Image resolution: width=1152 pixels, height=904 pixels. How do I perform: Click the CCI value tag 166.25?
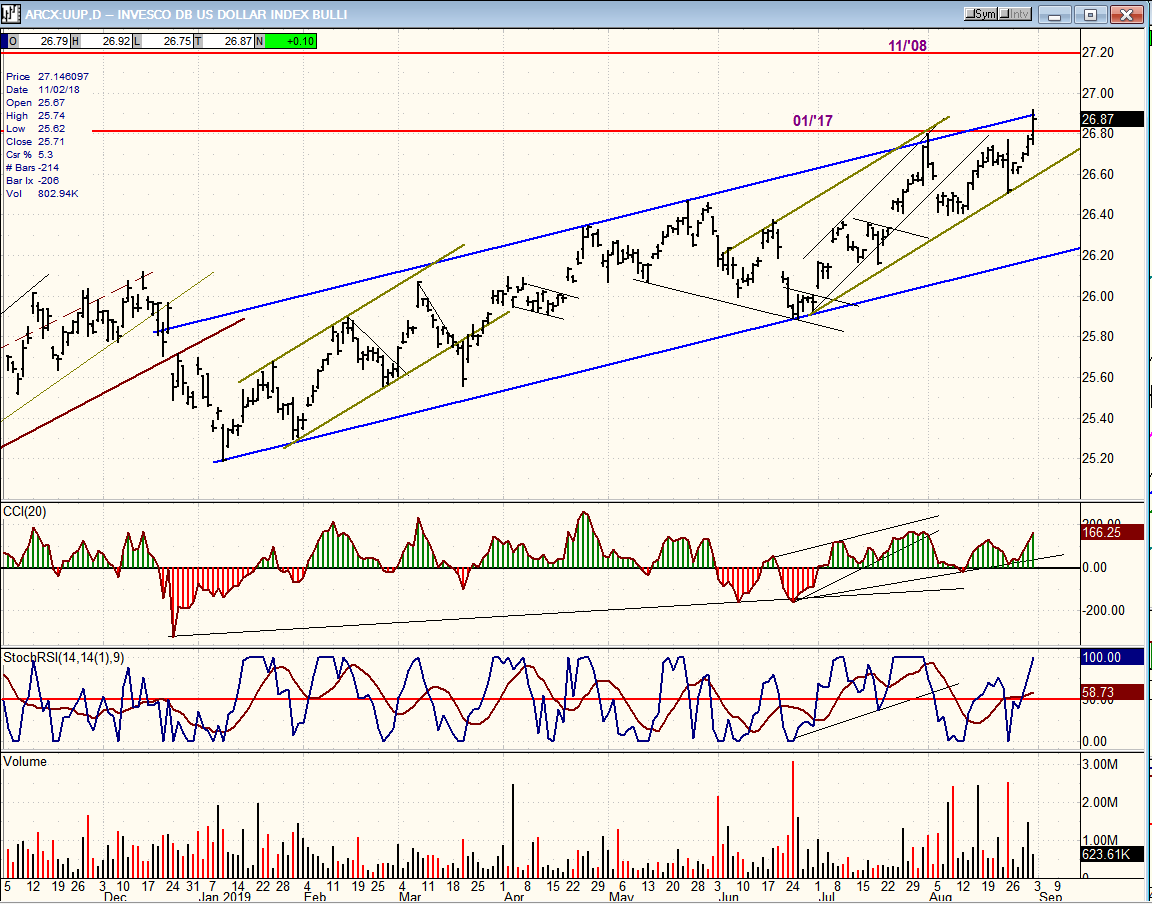pyautogui.click(x=1113, y=532)
